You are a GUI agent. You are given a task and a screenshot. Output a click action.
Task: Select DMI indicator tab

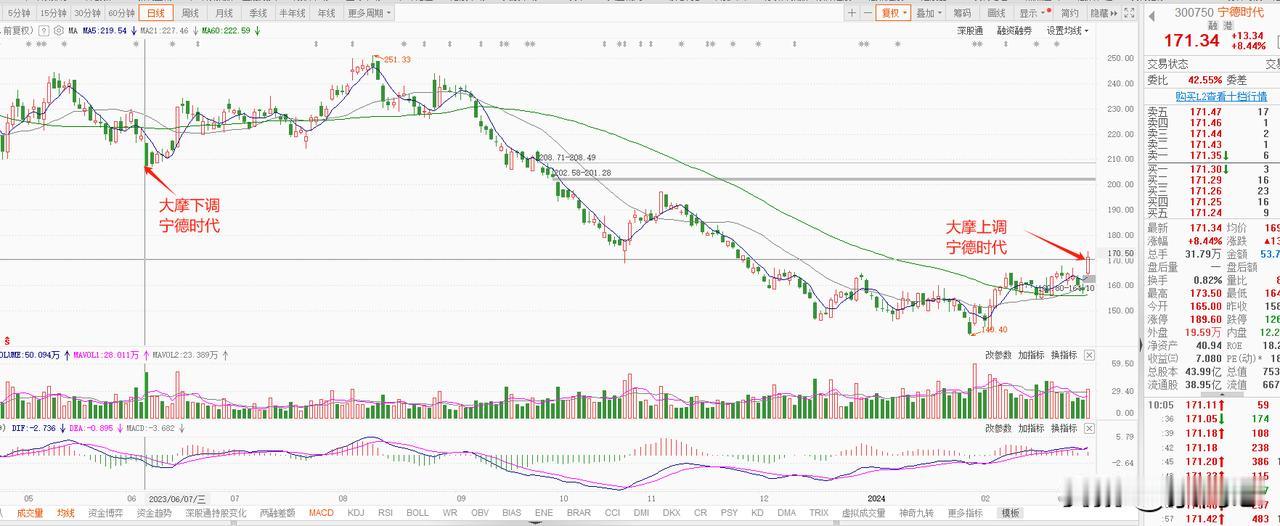640,513
